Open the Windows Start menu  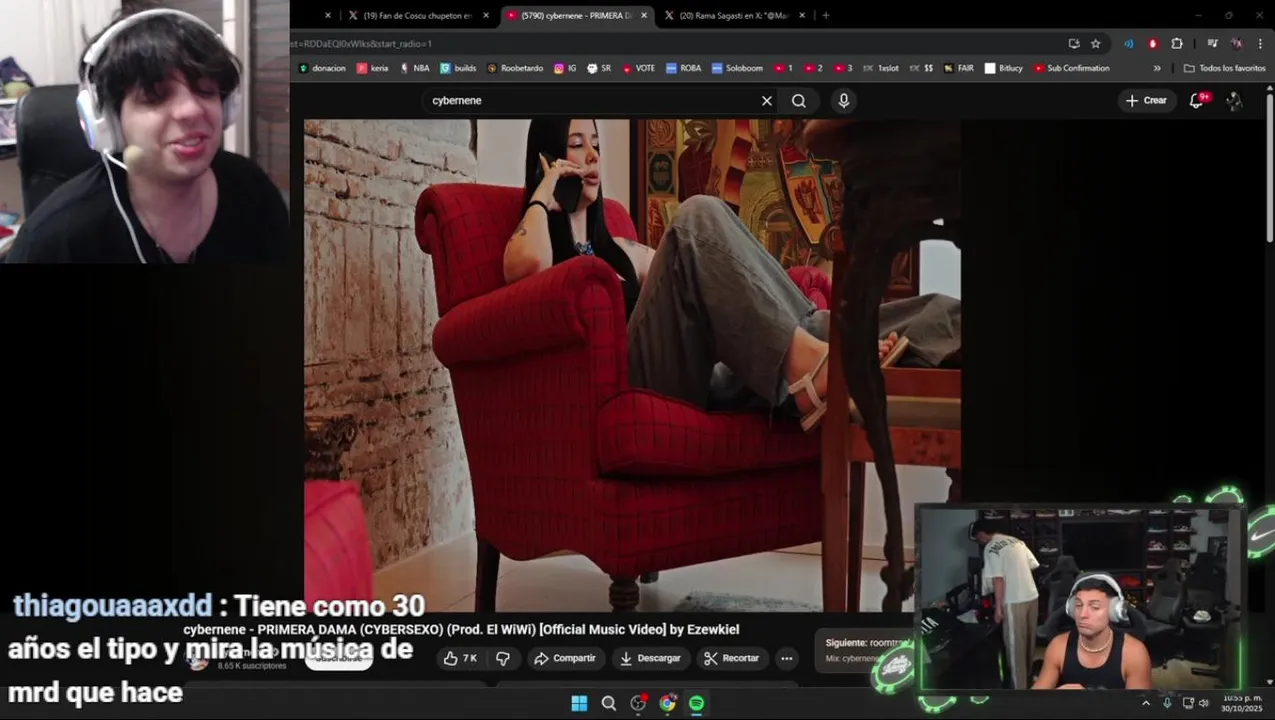point(579,703)
